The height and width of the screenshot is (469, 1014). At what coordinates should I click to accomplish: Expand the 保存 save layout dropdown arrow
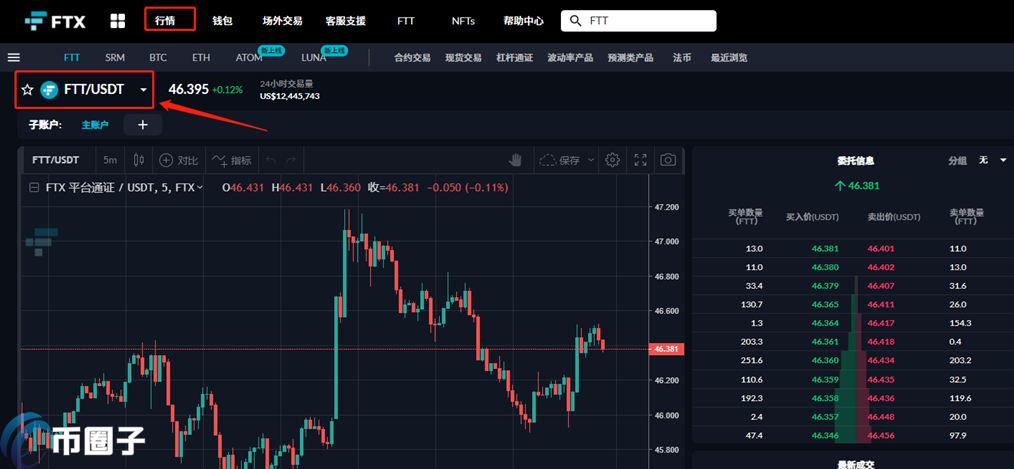591,160
